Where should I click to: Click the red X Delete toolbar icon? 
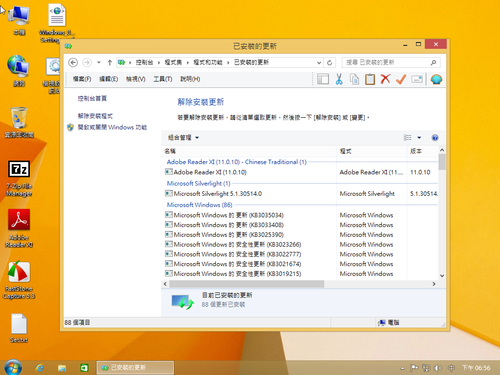click(x=385, y=79)
